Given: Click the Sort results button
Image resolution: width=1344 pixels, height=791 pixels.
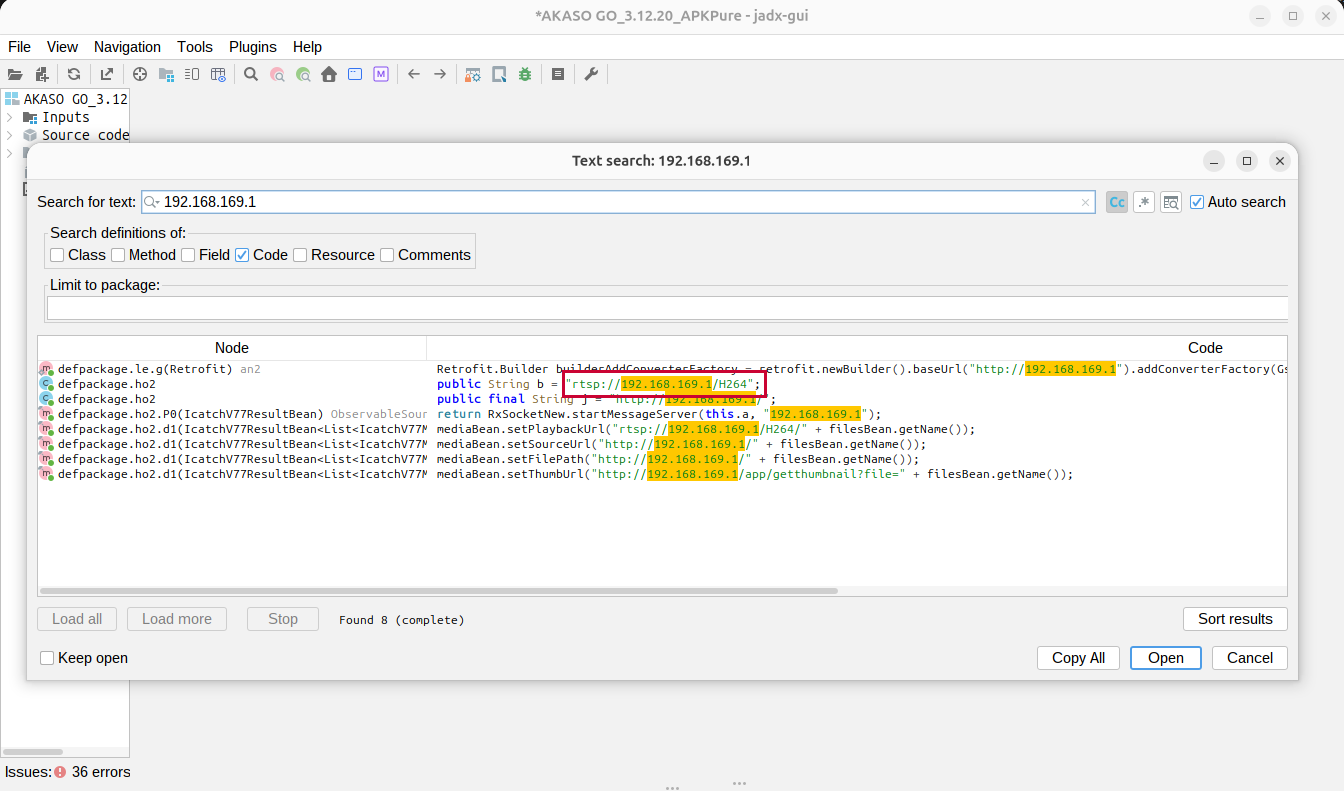Looking at the screenshot, I should 1235,619.
